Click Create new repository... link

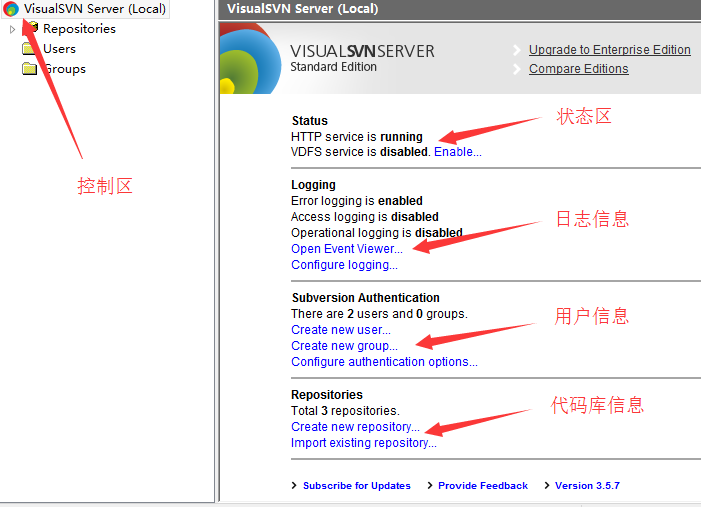(x=355, y=427)
